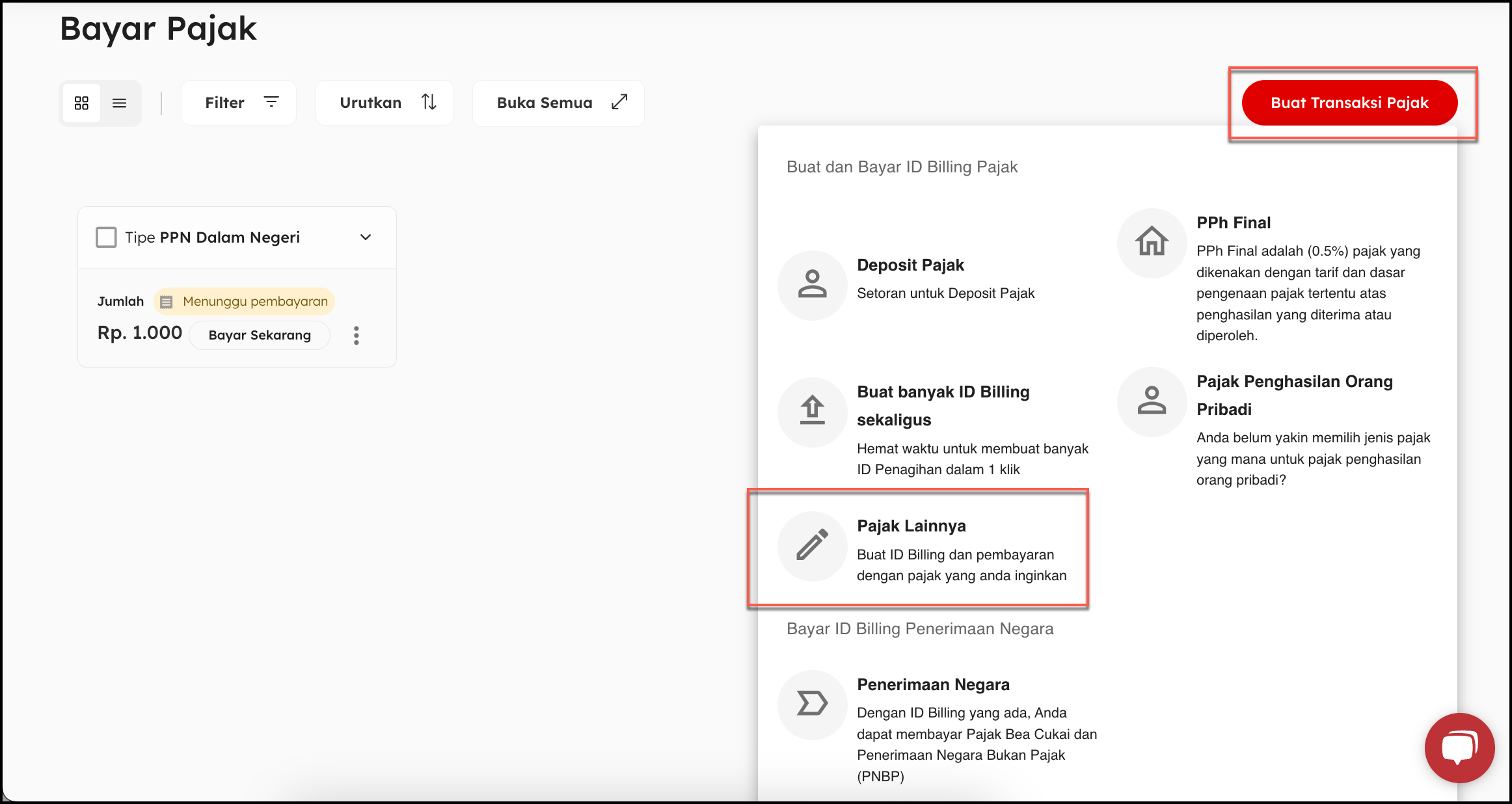Open the live chat bubble
The height and width of the screenshot is (804, 1512).
pos(1459,747)
